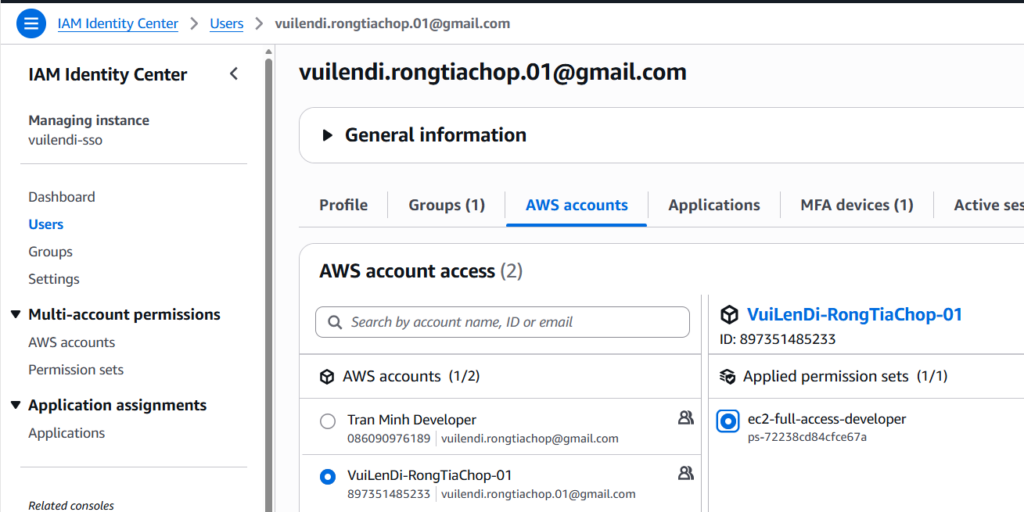Go to Users breadcrumb link
The height and width of the screenshot is (512, 1024).
coord(227,24)
